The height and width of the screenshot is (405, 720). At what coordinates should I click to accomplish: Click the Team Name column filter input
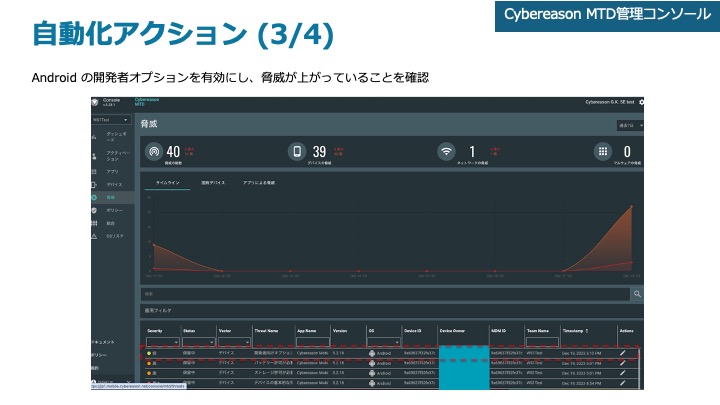pyautogui.click(x=542, y=342)
